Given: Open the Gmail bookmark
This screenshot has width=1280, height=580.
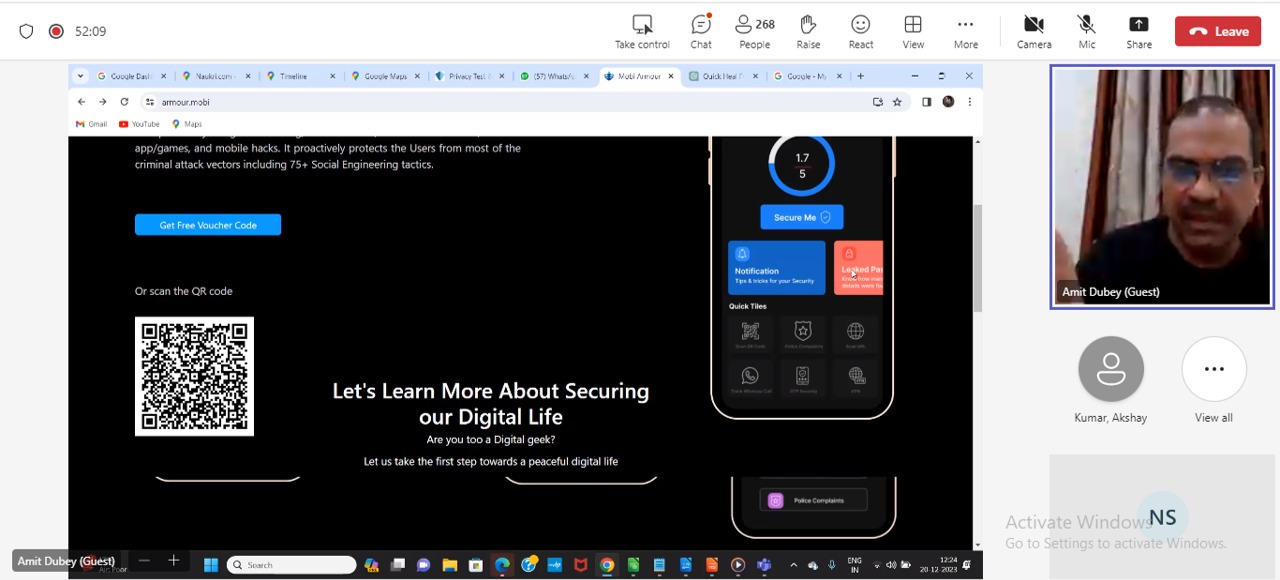Looking at the screenshot, I should click(x=91, y=124).
